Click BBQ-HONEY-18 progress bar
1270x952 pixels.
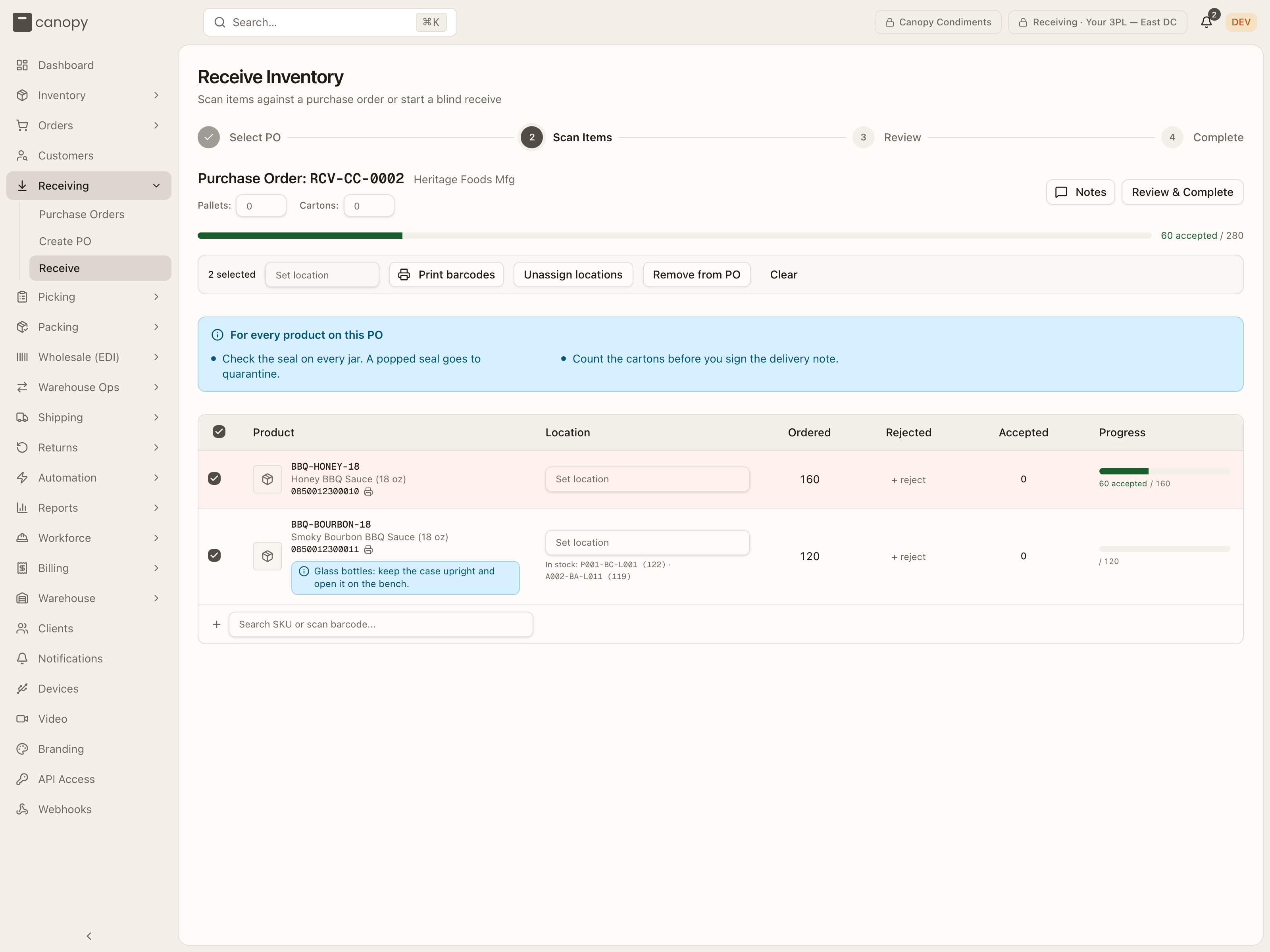tap(1164, 471)
